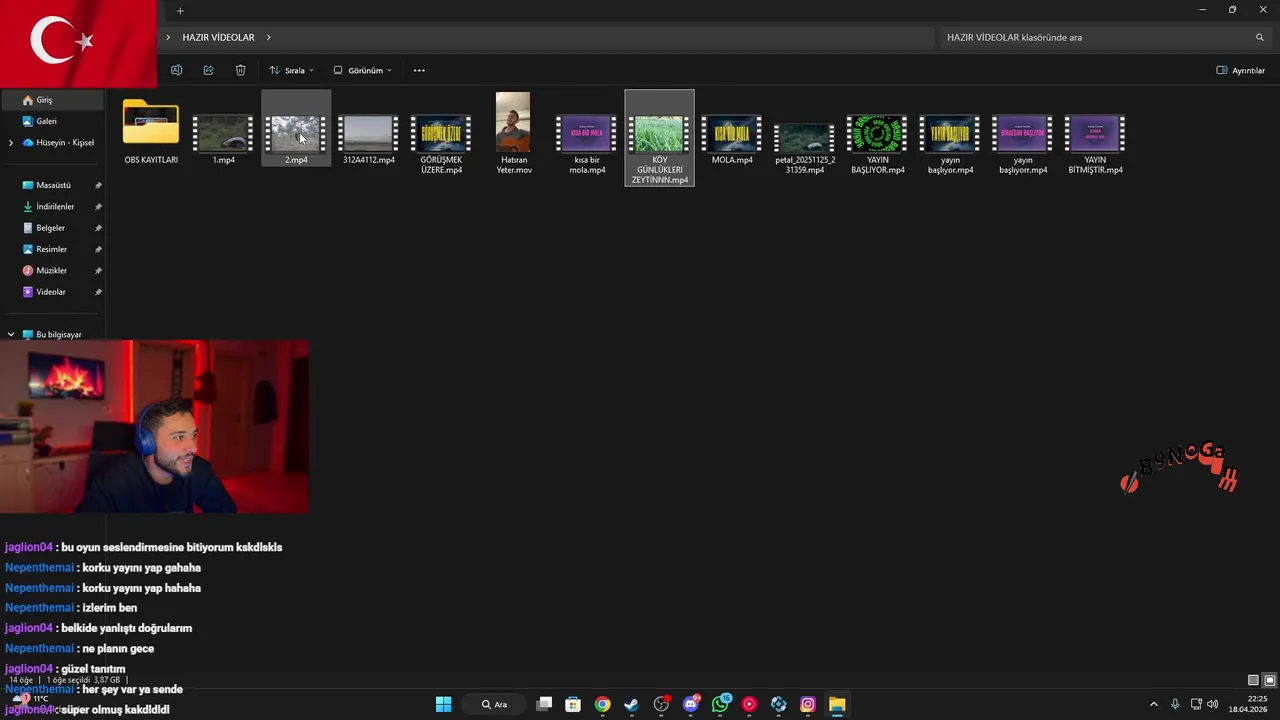
Task: Show hidden system tray icons
Action: (x=1156, y=704)
